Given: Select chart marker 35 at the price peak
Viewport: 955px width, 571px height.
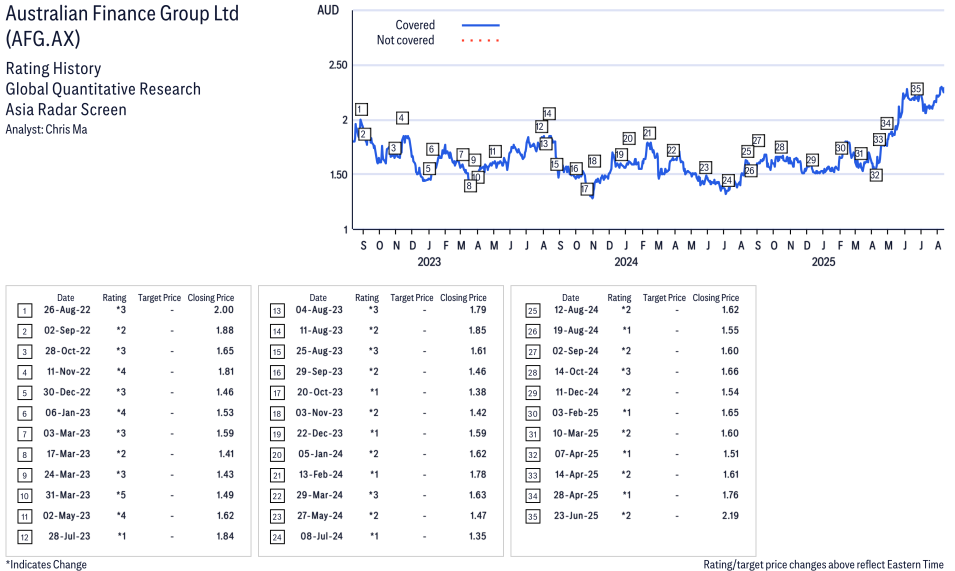Looking at the screenshot, I should tap(917, 88).
